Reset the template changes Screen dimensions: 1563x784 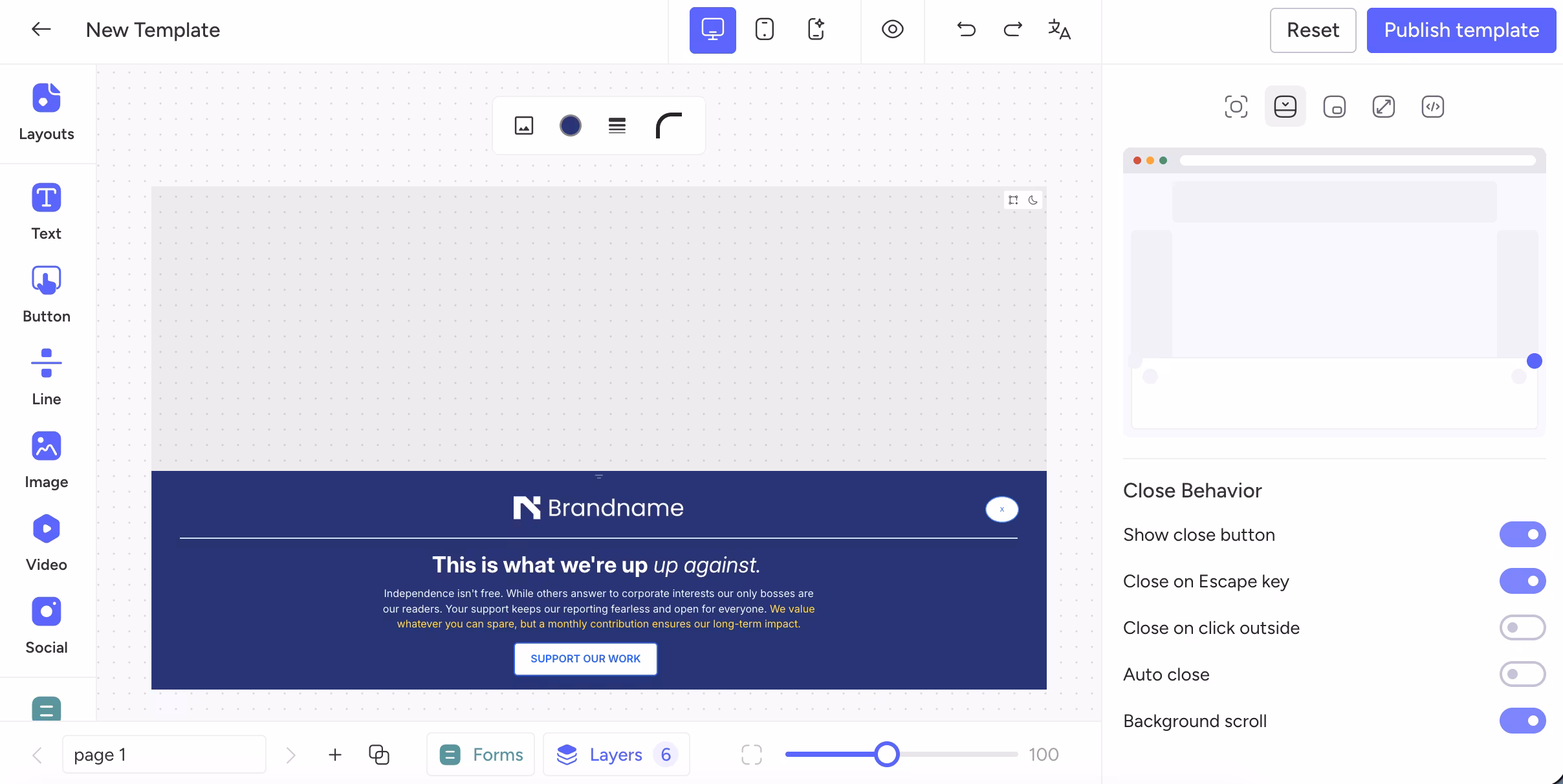click(1312, 30)
